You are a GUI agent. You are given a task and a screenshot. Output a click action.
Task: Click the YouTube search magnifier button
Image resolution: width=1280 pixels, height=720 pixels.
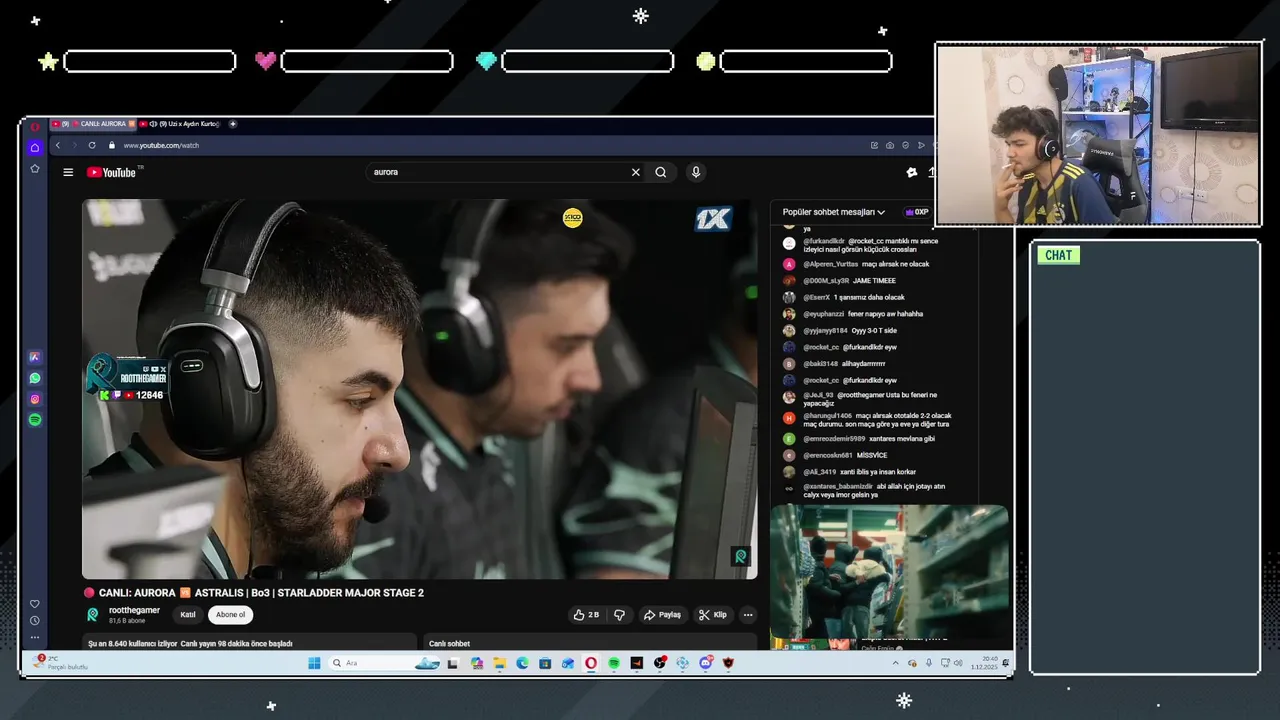(661, 172)
